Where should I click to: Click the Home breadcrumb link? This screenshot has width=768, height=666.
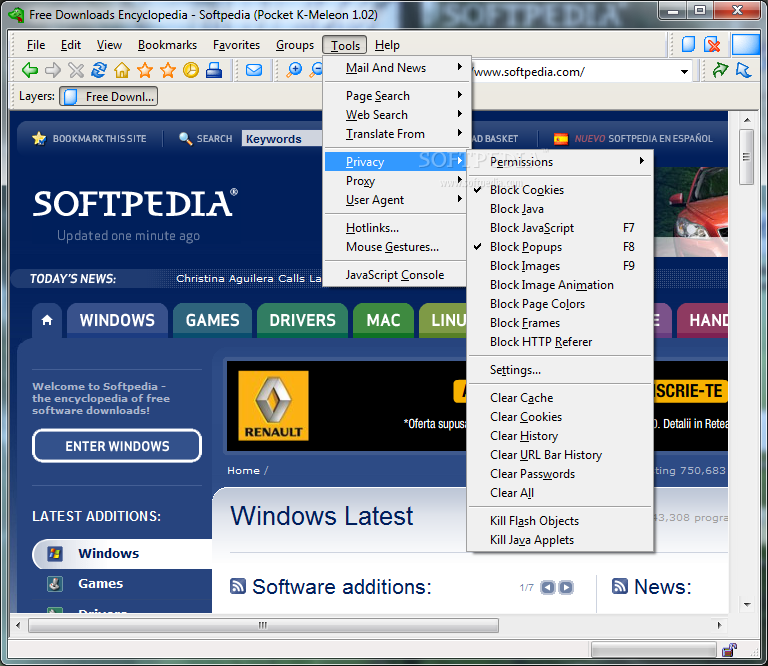[x=243, y=470]
